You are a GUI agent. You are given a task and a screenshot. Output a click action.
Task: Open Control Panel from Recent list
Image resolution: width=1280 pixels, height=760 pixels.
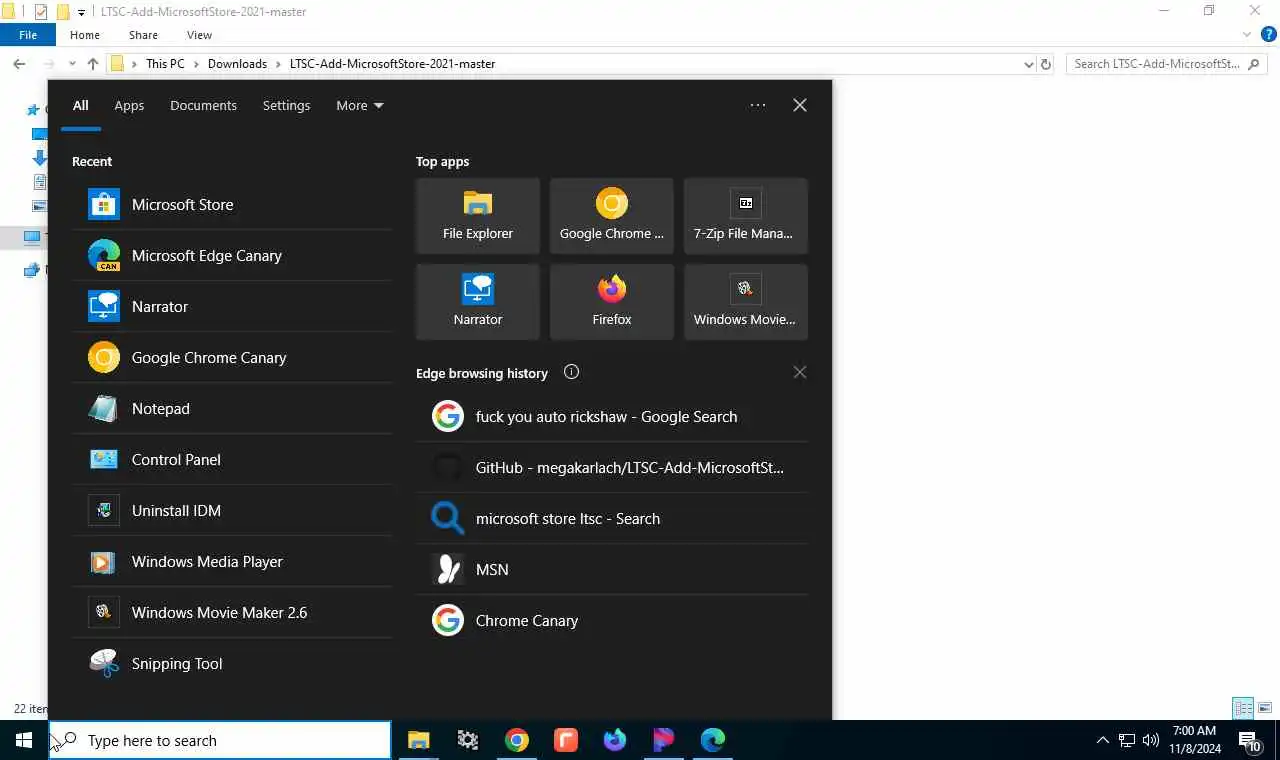(232, 459)
